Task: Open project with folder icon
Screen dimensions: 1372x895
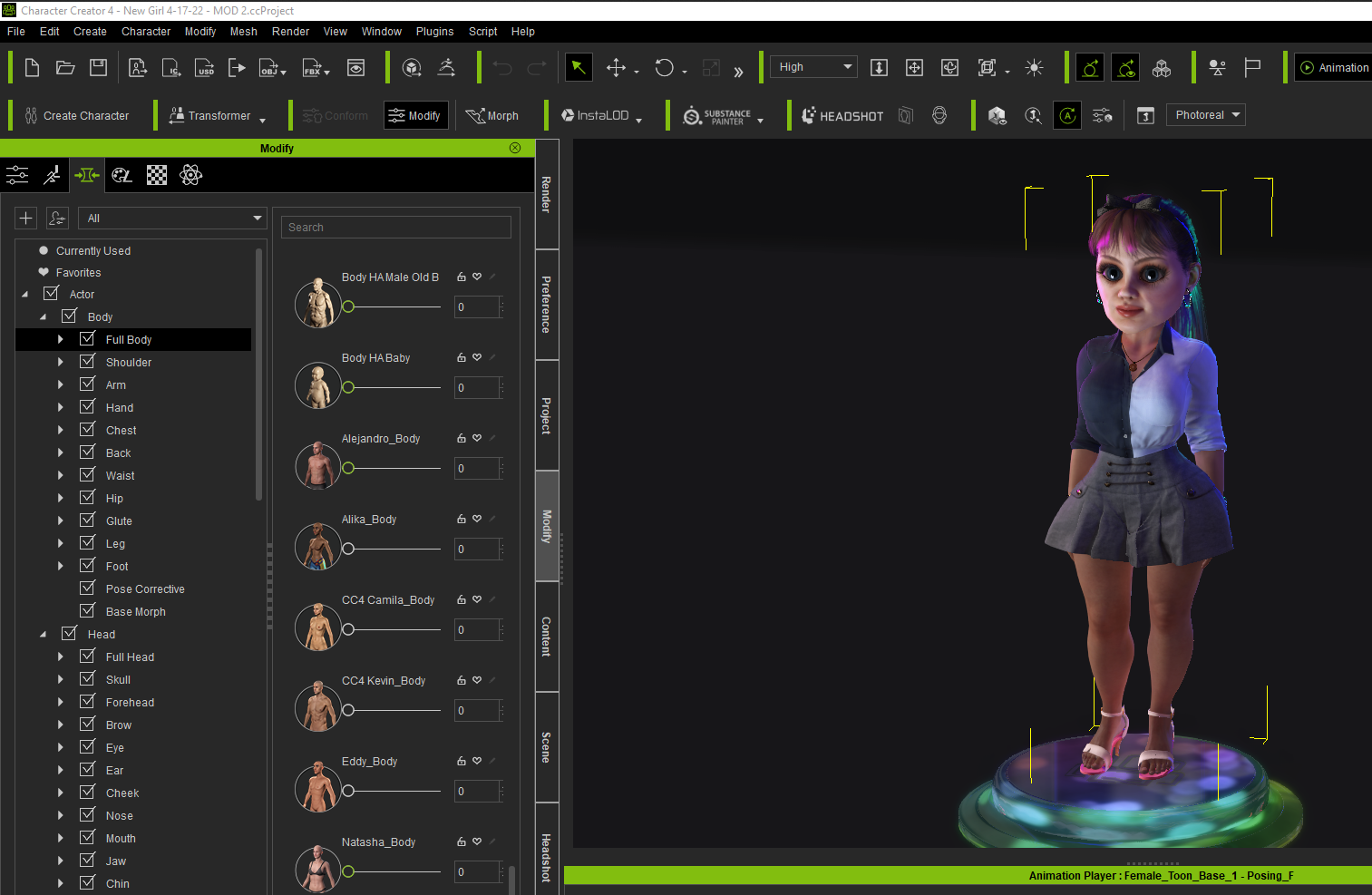Action: coord(65,68)
